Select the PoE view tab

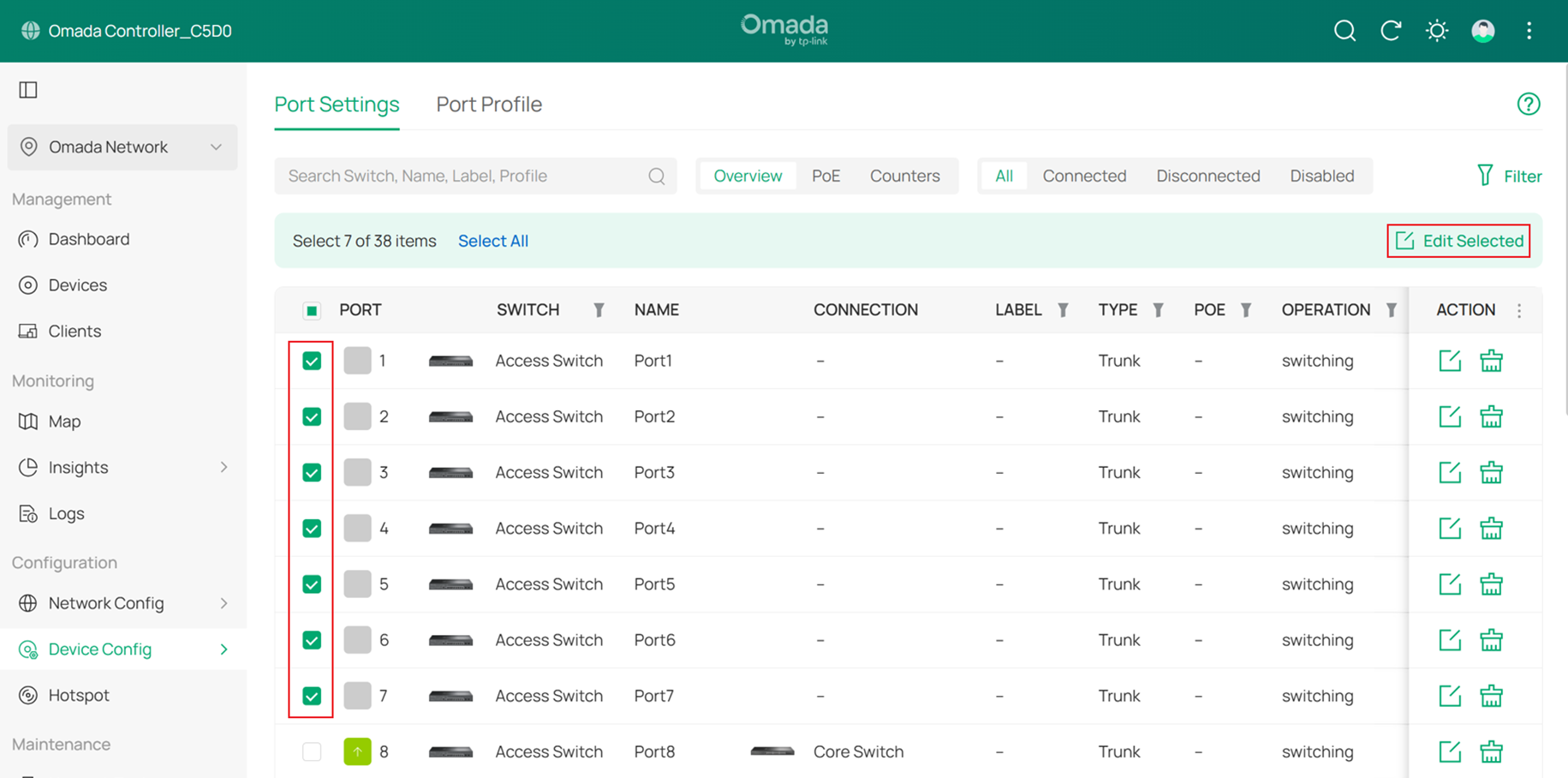pyautogui.click(x=825, y=176)
